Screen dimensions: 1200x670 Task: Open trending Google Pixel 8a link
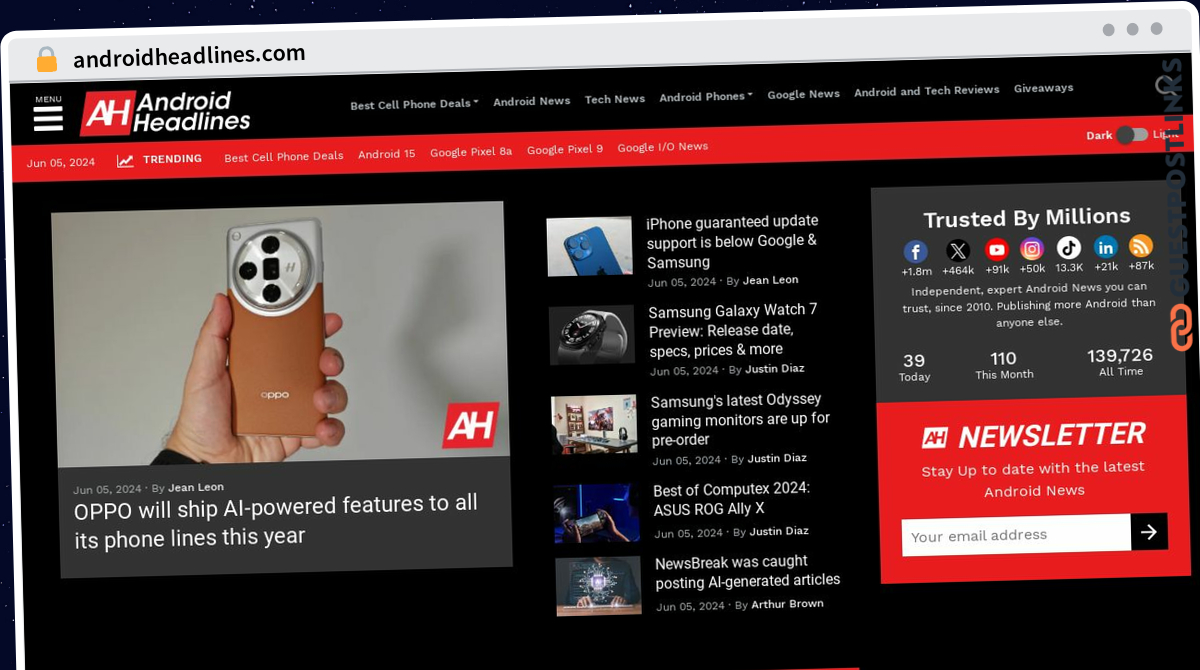coord(471,152)
